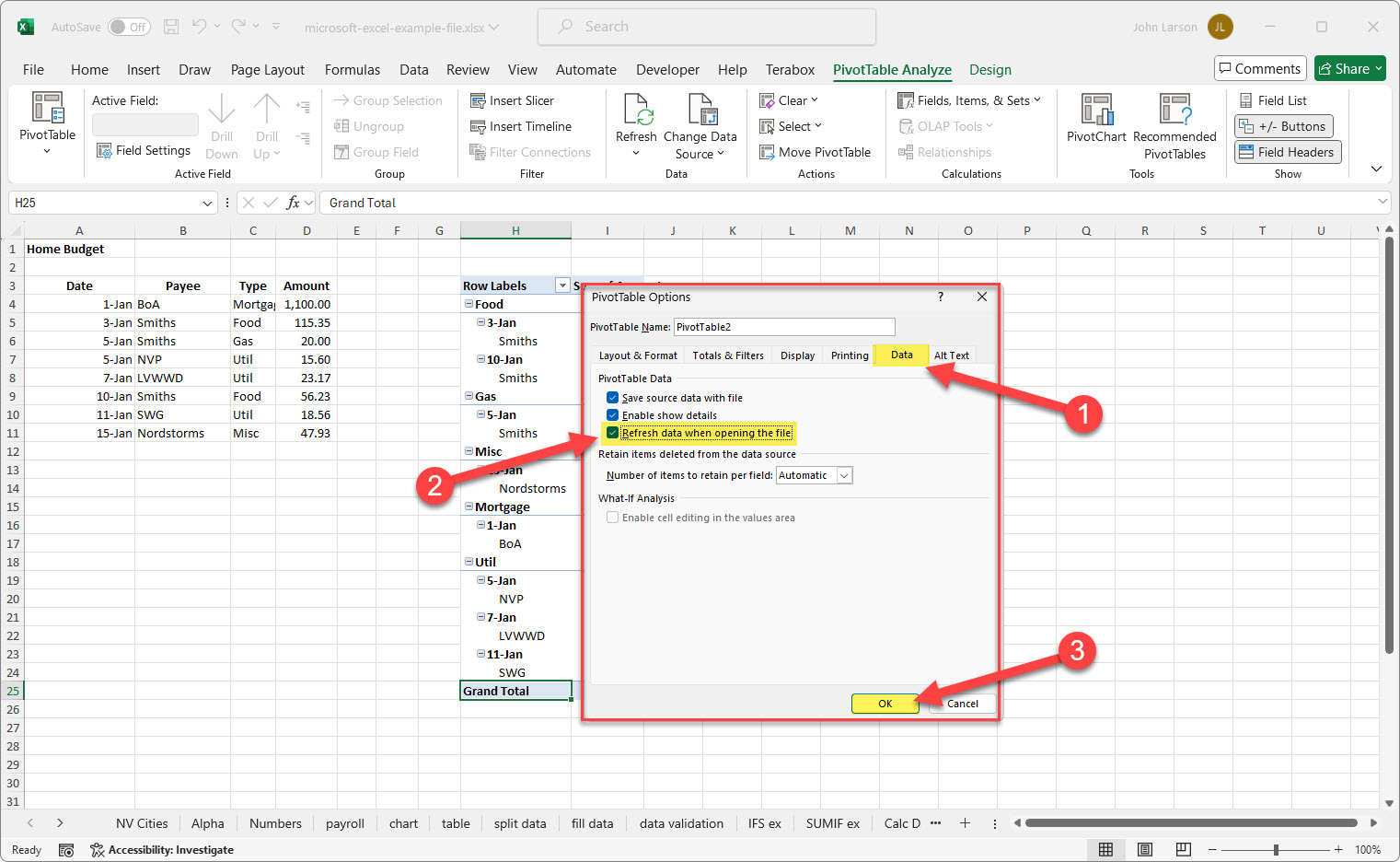Open Change Data Source

click(x=701, y=126)
